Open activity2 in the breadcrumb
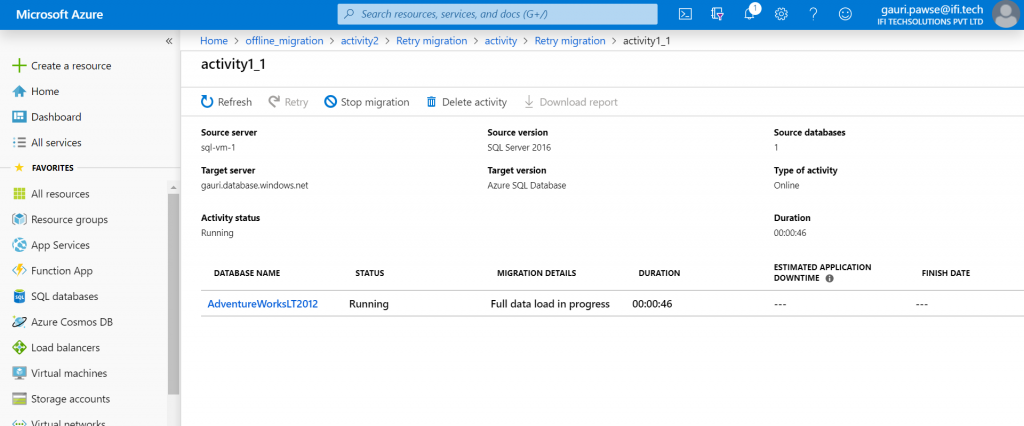Image resolution: width=1024 pixels, height=426 pixels. tap(360, 41)
